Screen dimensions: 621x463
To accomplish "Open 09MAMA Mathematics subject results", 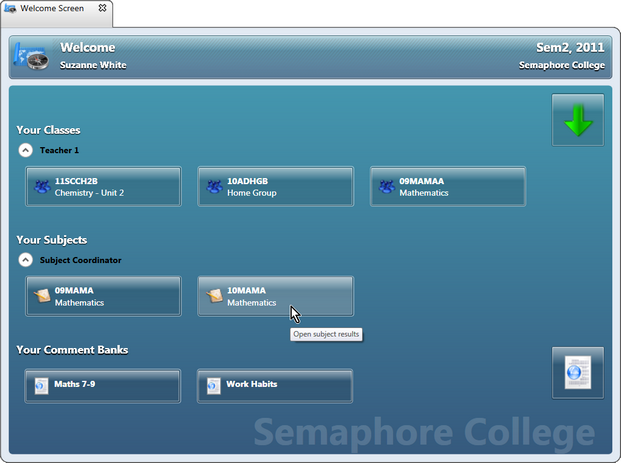I will tap(103, 296).
